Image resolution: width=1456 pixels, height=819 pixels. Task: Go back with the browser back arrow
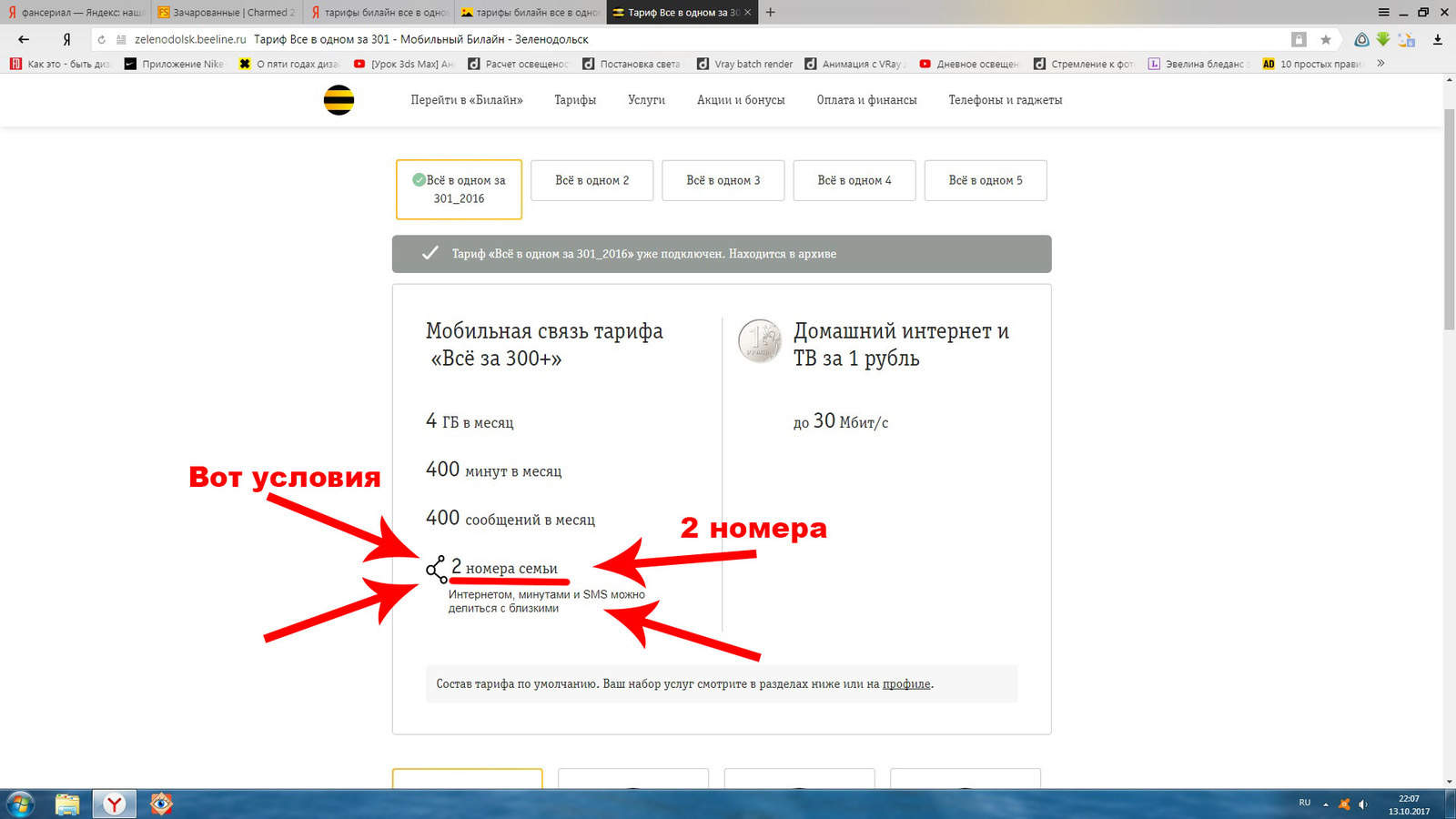24,39
